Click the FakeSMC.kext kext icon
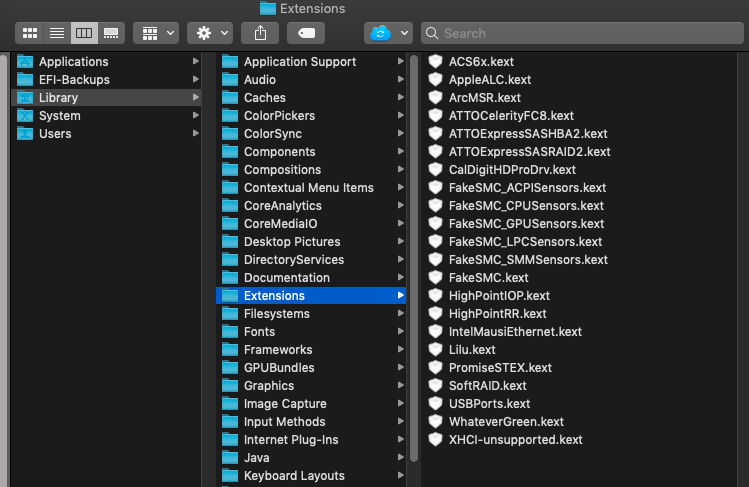Image resolution: width=749 pixels, height=487 pixels. [x=435, y=277]
